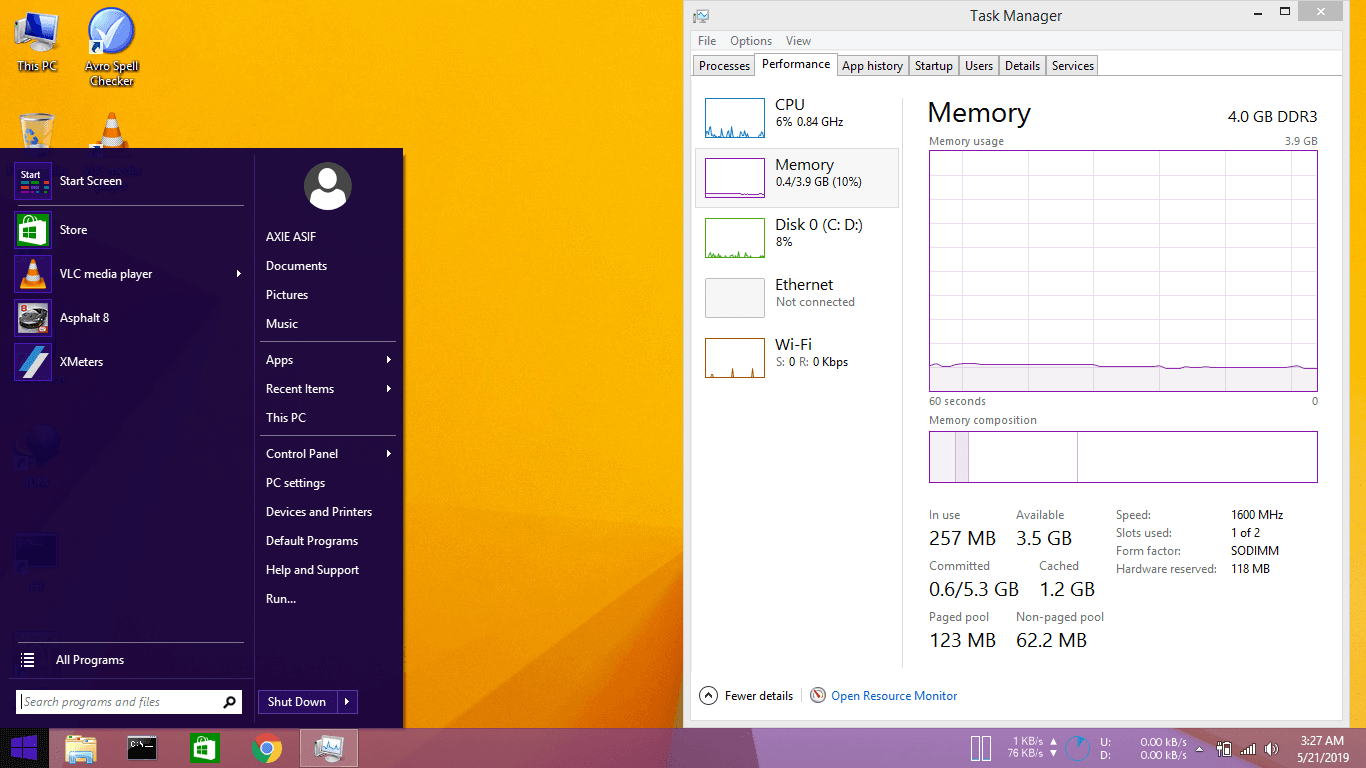
Task: Open VLC media player icon in Start menu
Action: (x=33, y=274)
